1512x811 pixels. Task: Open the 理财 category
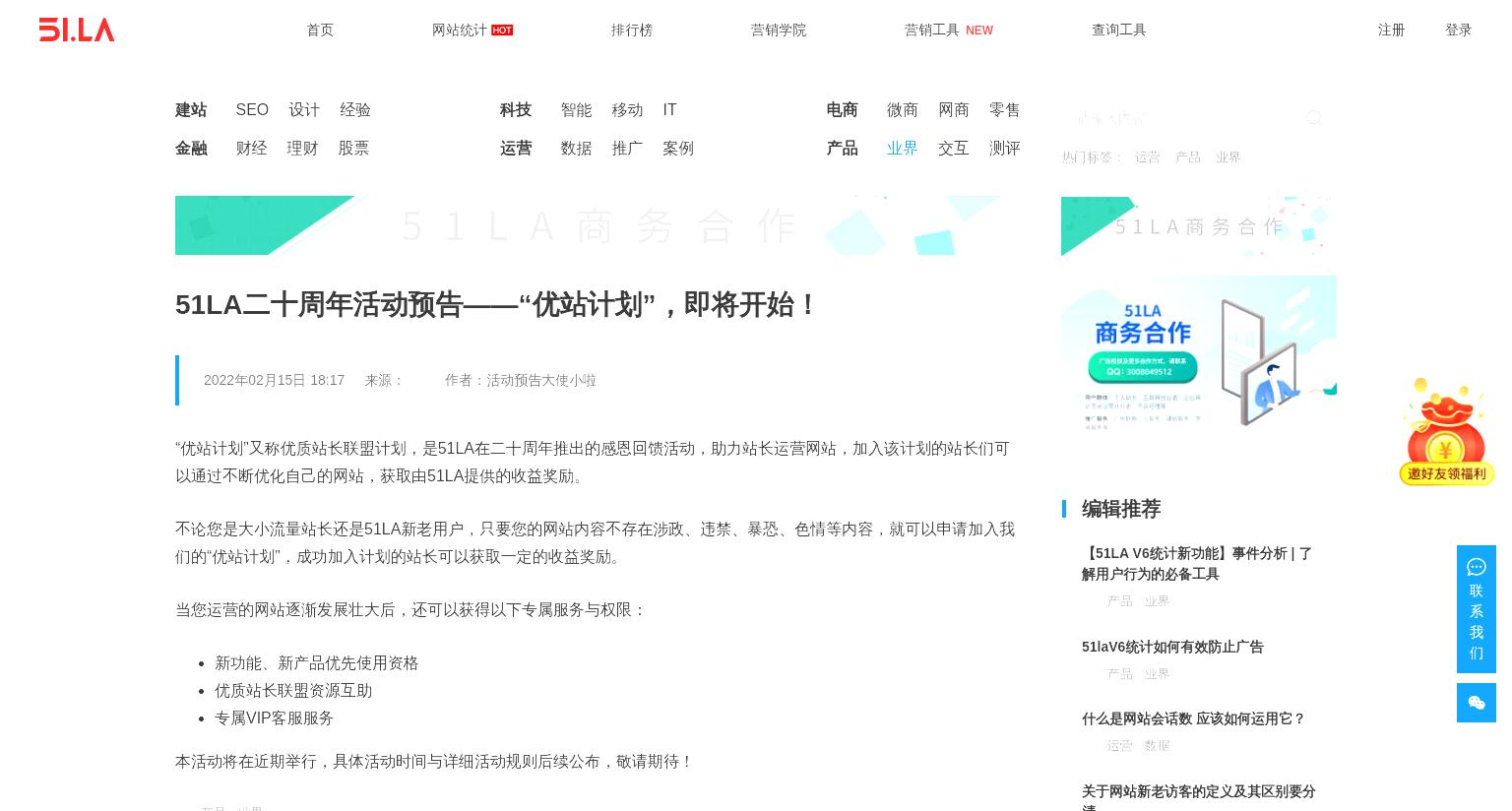tap(302, 148)
